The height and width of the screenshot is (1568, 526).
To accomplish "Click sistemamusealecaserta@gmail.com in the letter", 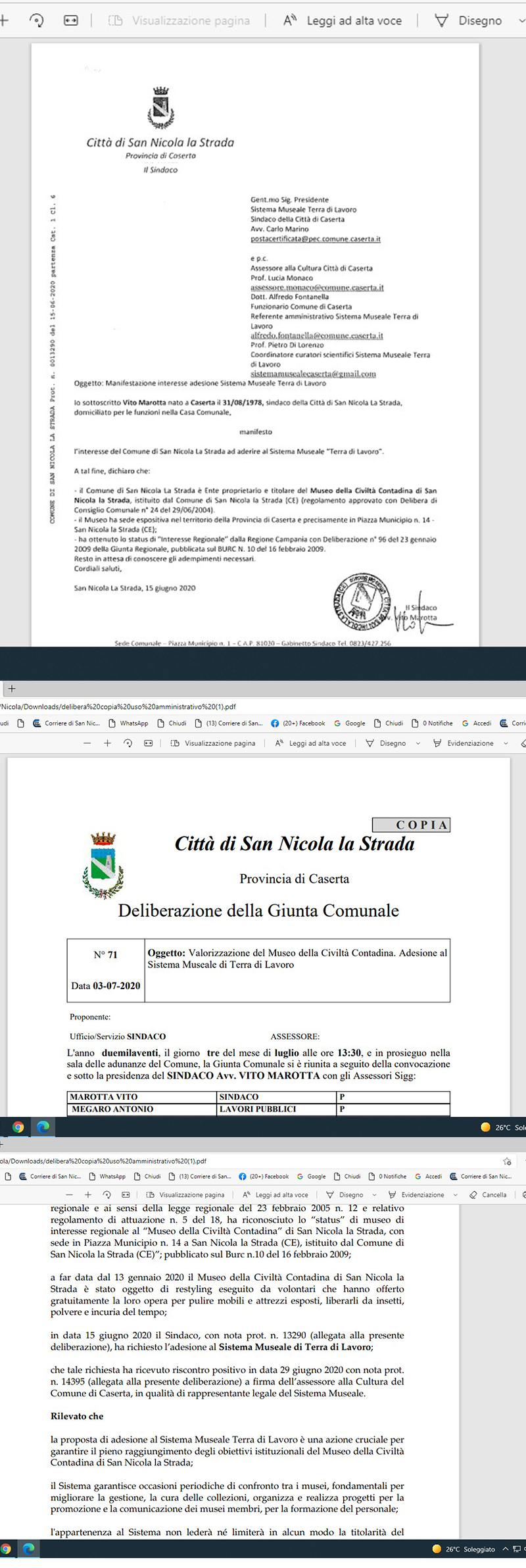I will (313, 374).
